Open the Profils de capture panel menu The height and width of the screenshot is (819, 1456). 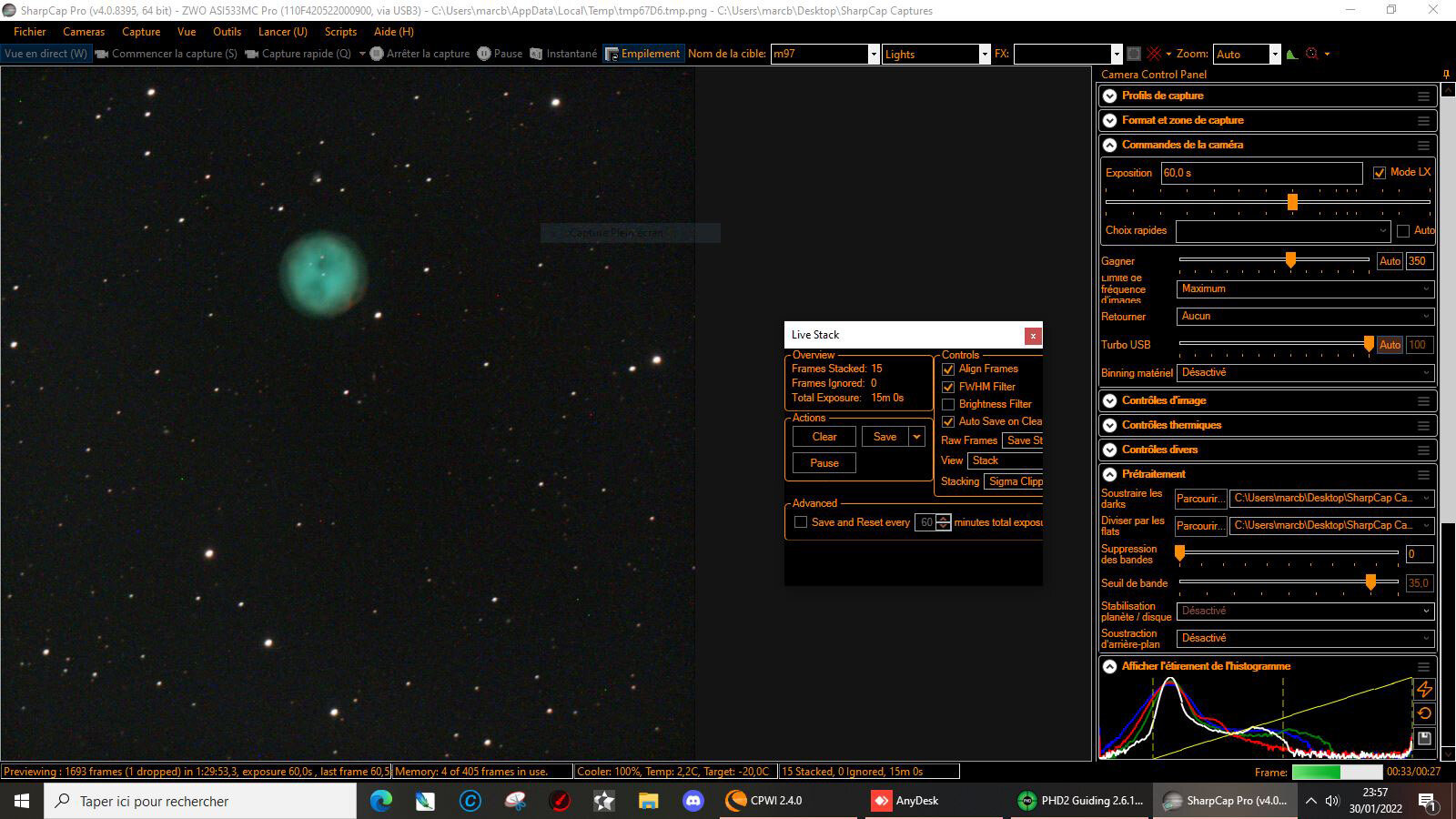[x=1423, y=96]
